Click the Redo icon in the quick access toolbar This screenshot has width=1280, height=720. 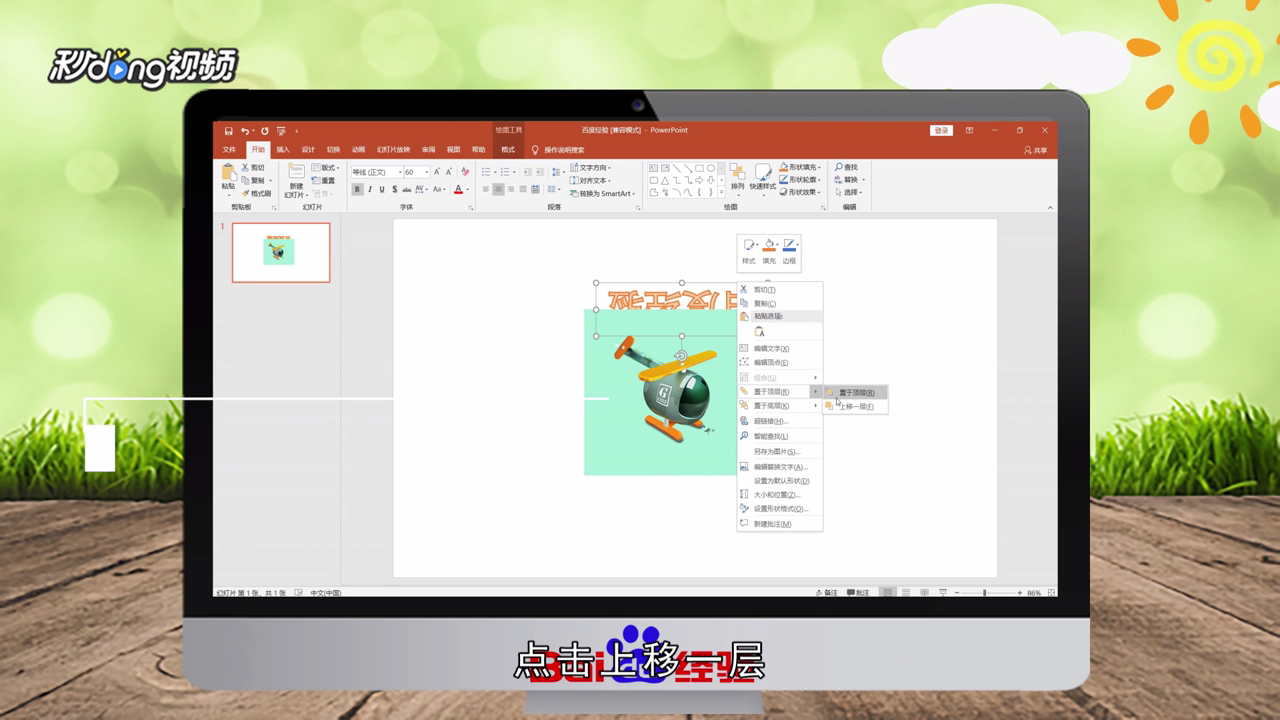coord(265,131)
